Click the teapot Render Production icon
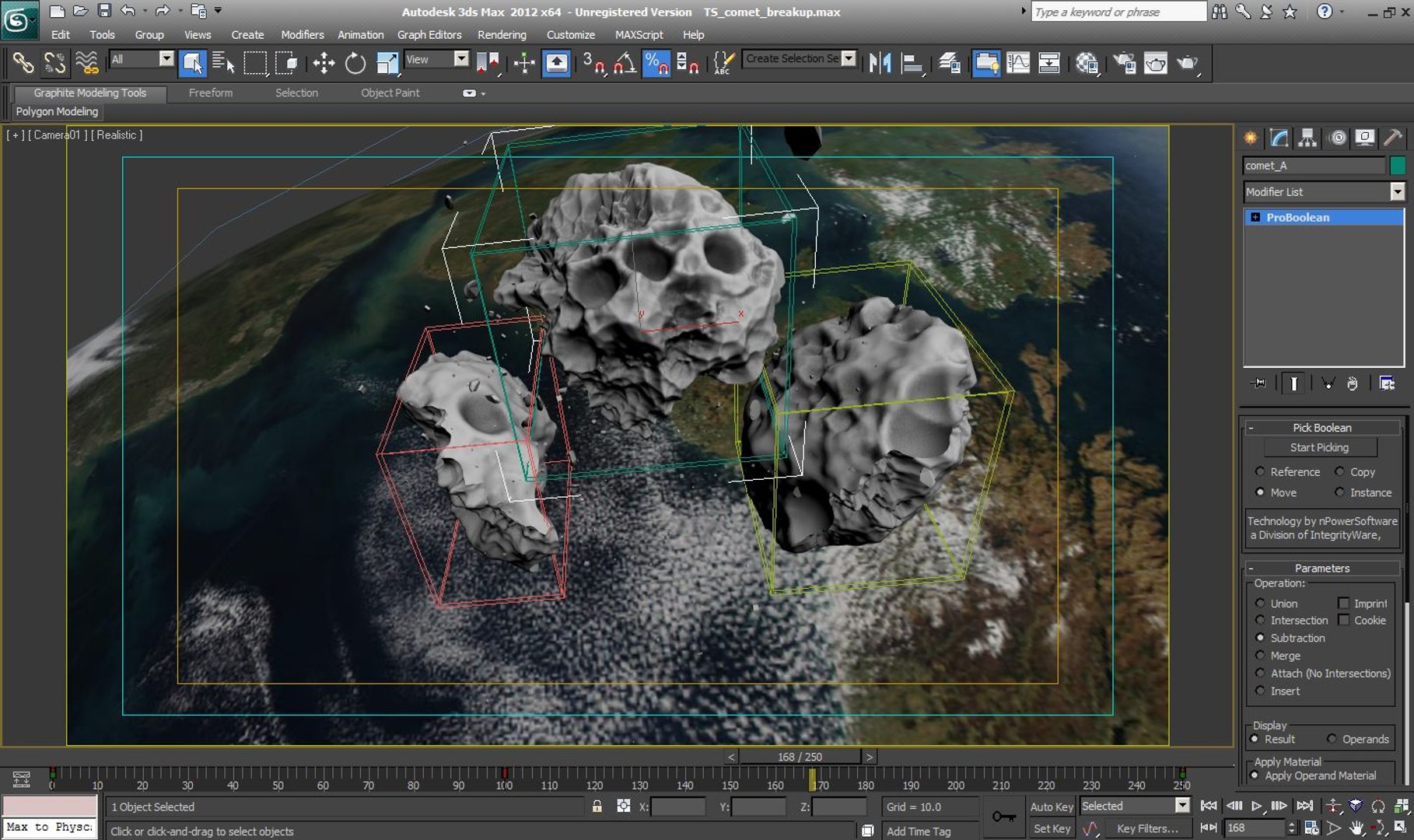 1187,63
